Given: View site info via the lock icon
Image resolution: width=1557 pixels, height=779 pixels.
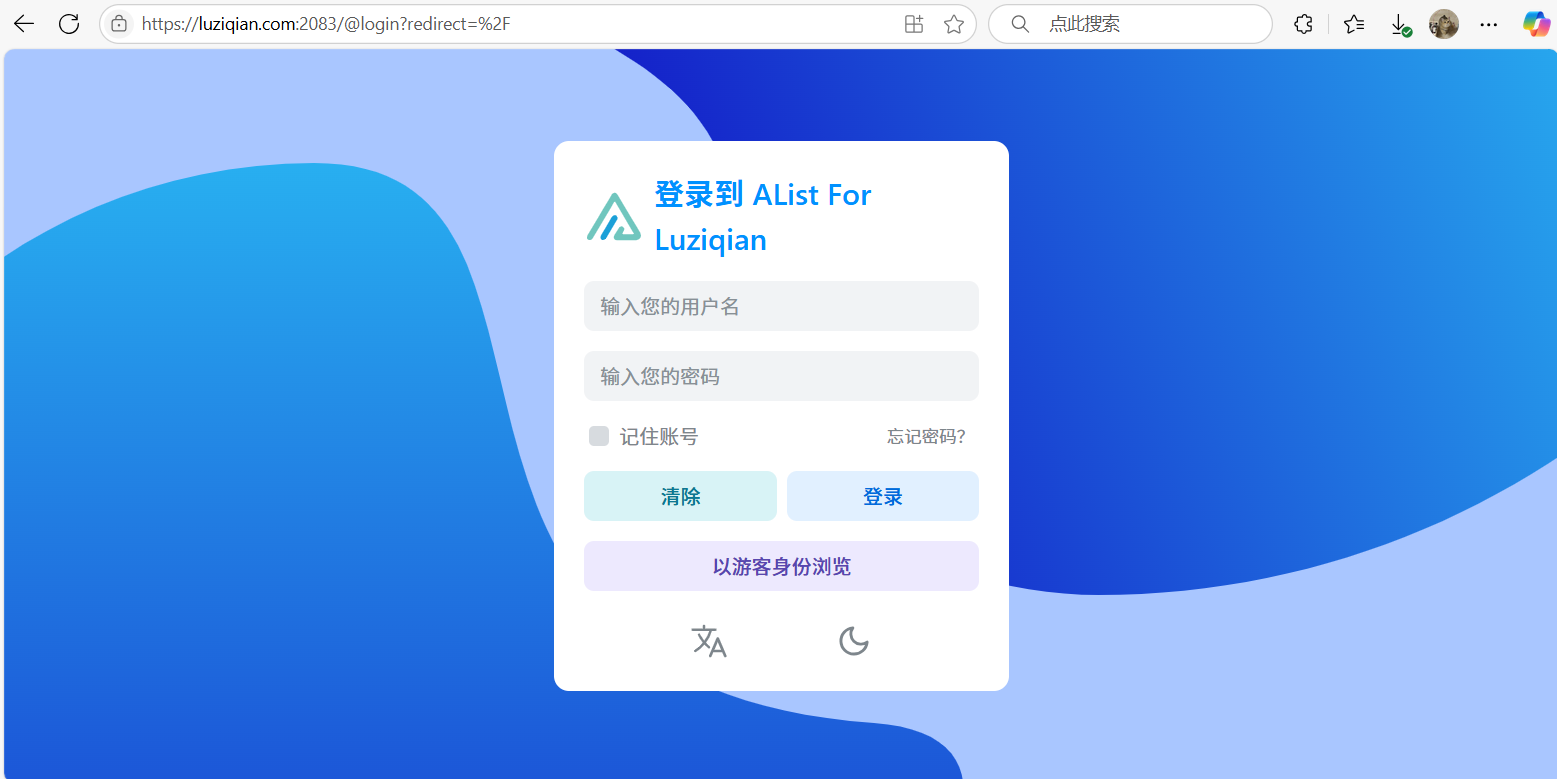Looking at the screenshot, I should (x=119, y=24).
